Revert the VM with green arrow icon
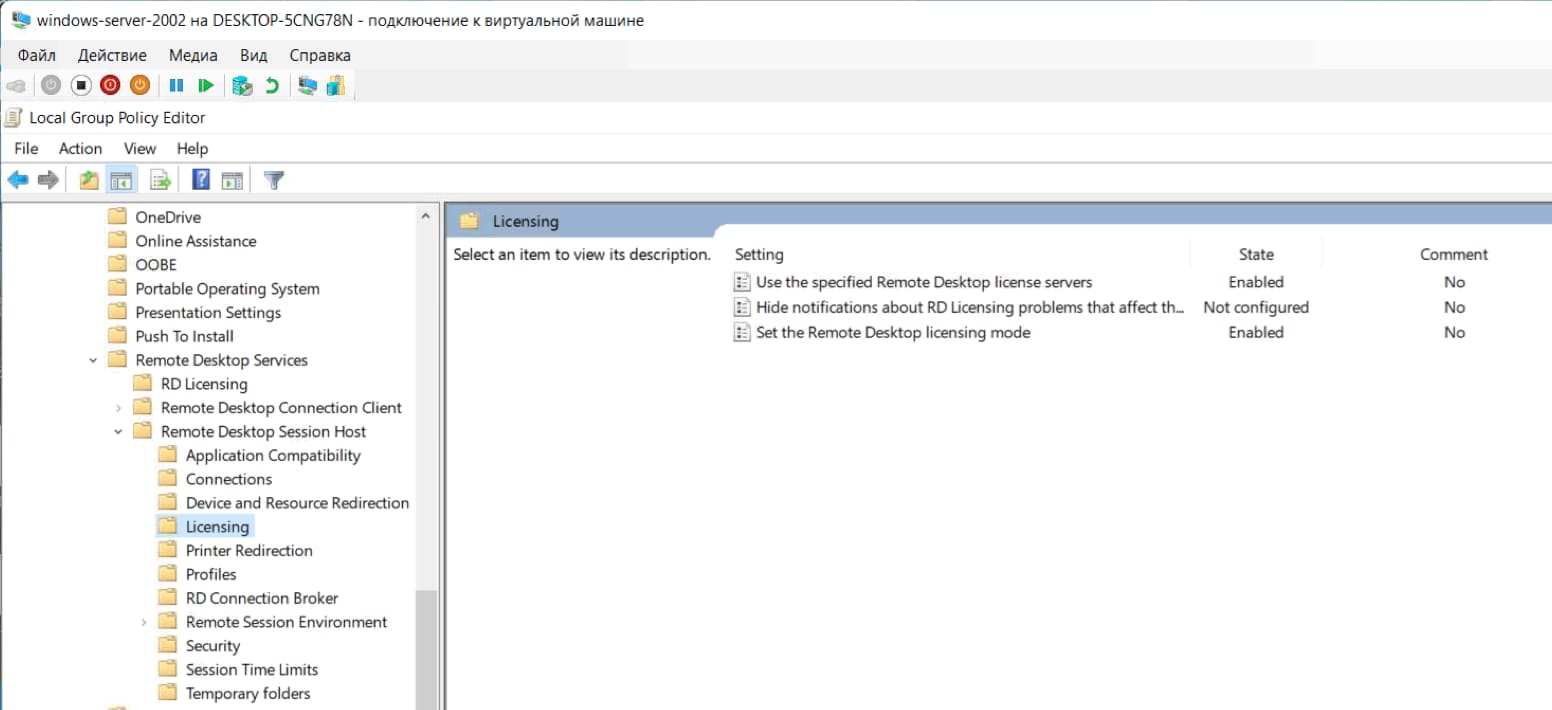Screen dimensions: 1552x710 (x=271, y=86)
